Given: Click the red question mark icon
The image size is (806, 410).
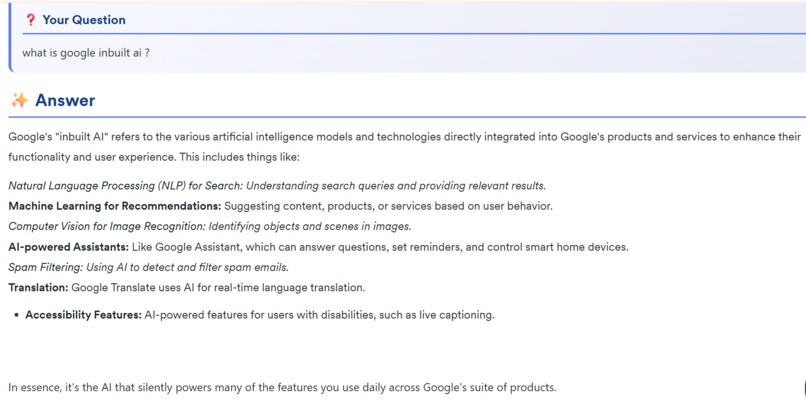Looking at the screenshot, I should (31, 20).
